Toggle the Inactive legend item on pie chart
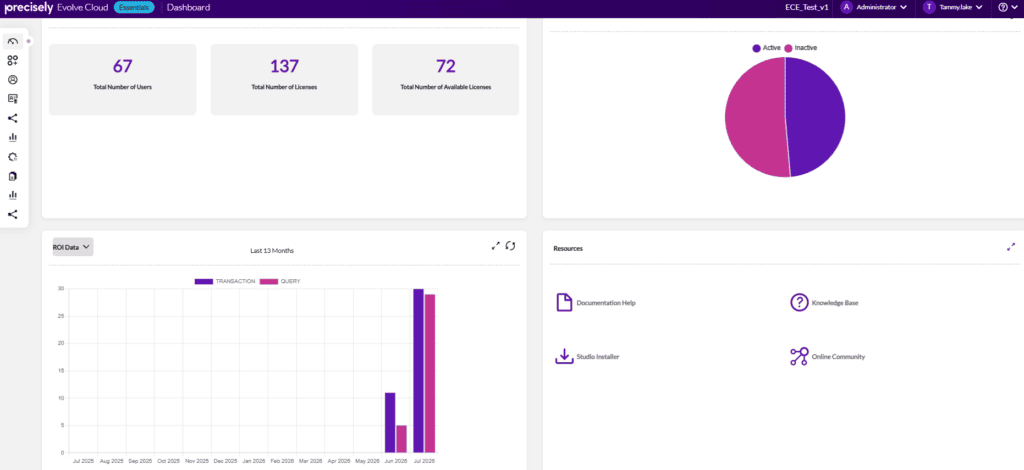Viewport: 1024px width, 470px height. tap(801, 48)
